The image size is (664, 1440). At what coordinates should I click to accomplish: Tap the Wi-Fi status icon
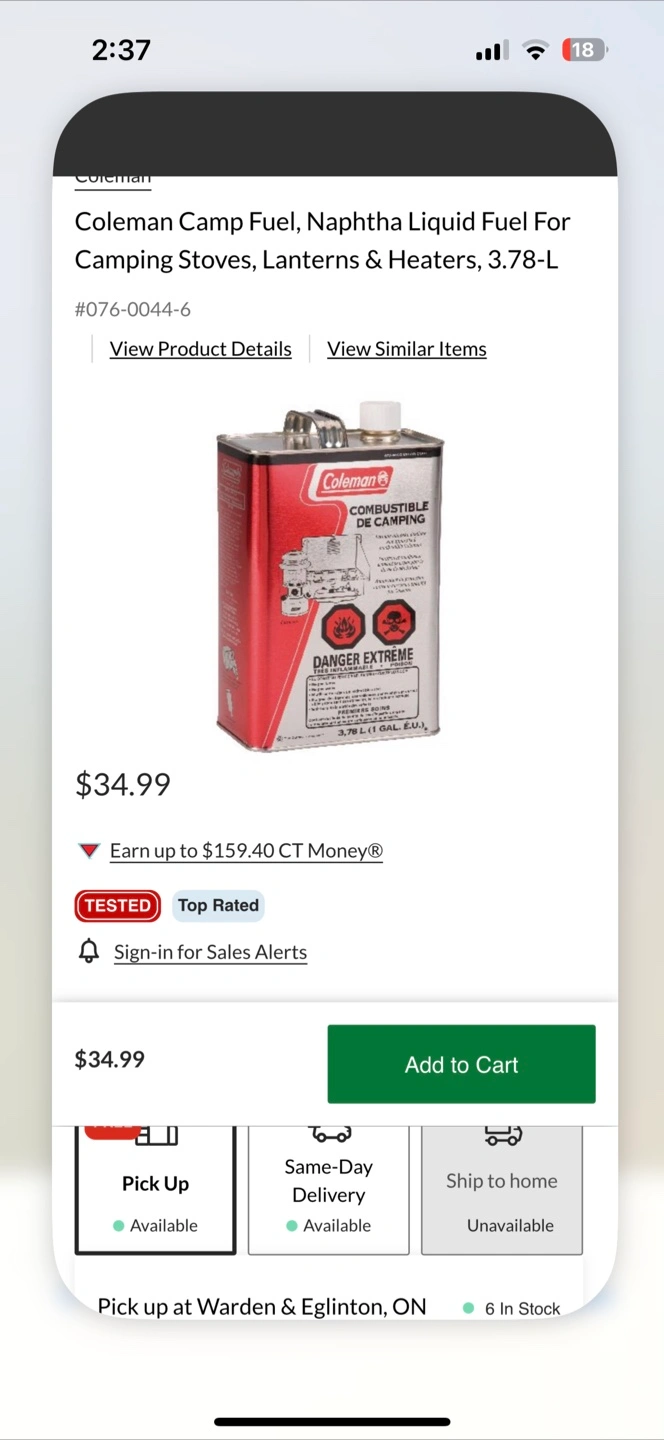(536, 50)
